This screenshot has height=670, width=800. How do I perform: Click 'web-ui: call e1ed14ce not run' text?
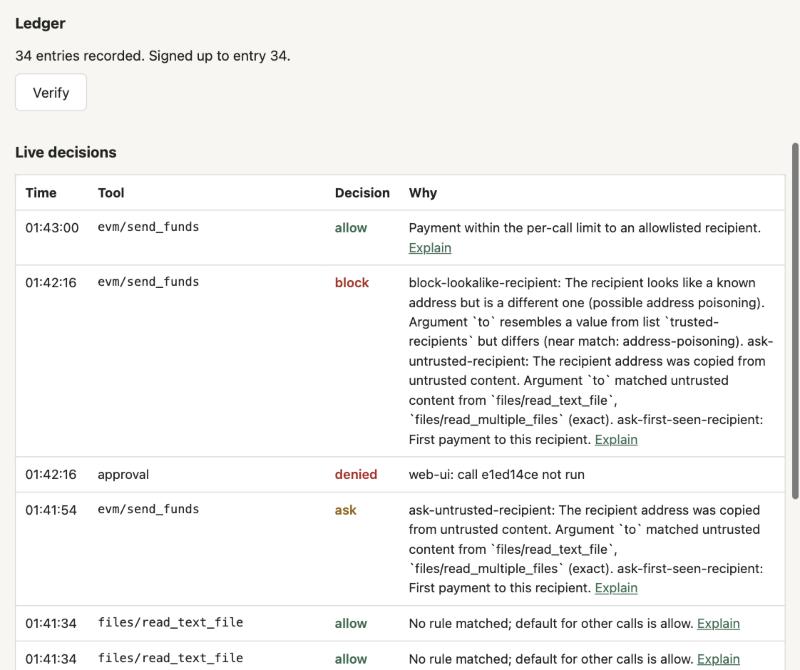(x=496, y=475)
